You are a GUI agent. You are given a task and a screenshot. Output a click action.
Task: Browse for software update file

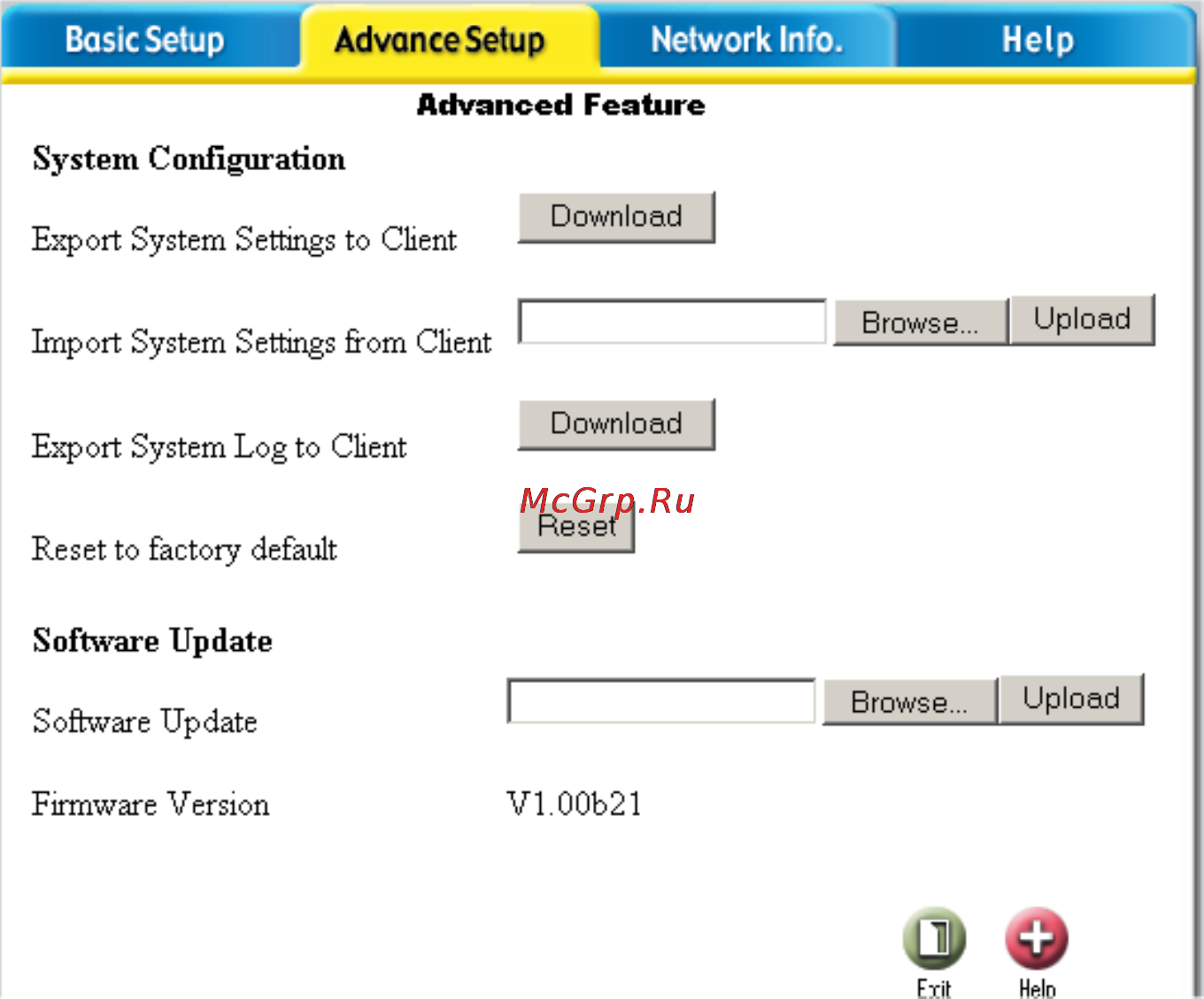[x=909, y=701]
